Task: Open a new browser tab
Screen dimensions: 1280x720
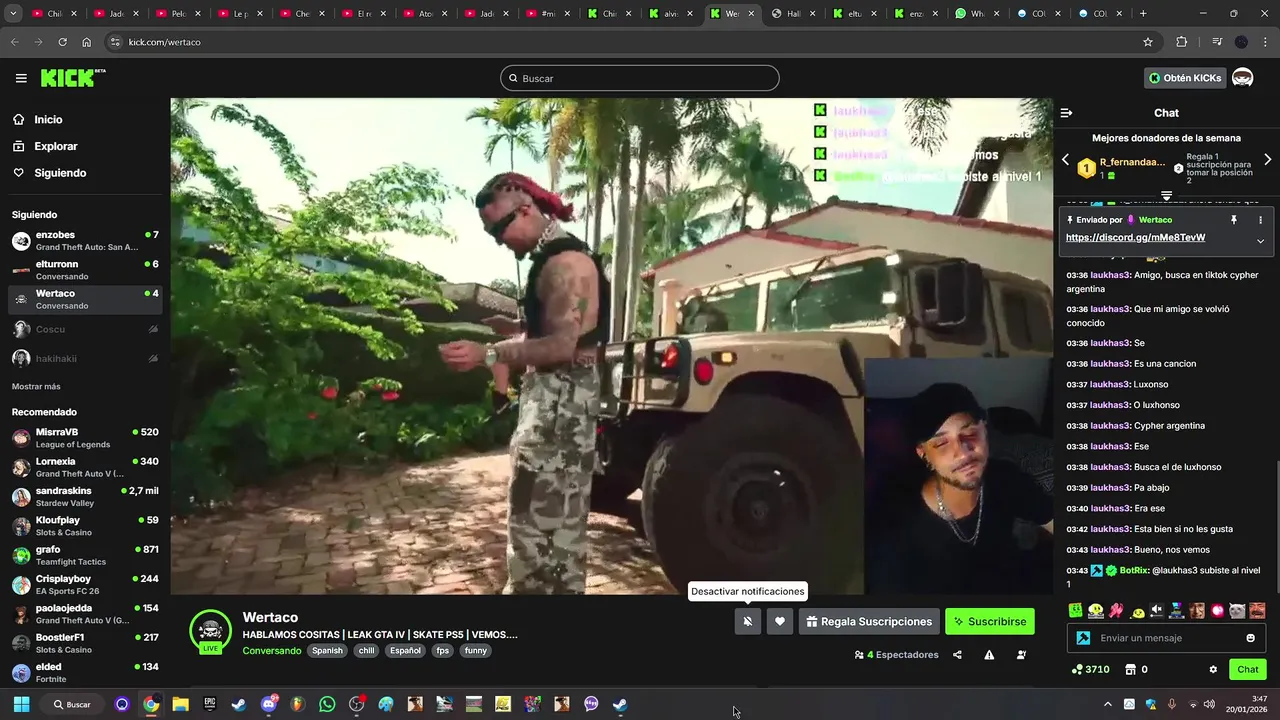Action: point(1143,14)
